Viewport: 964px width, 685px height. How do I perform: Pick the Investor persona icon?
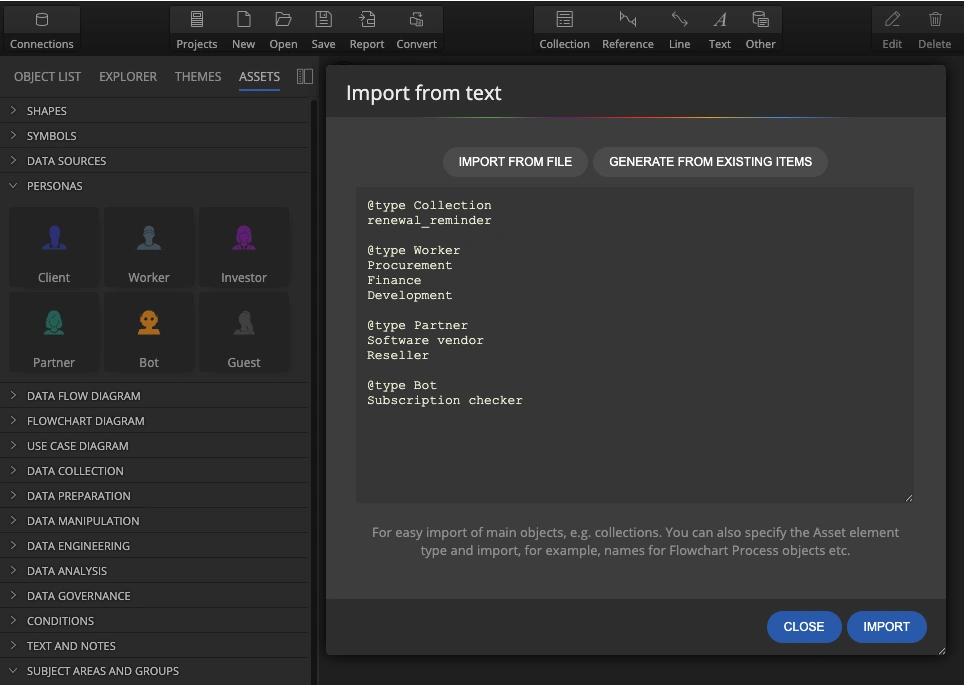coord(243,238)
